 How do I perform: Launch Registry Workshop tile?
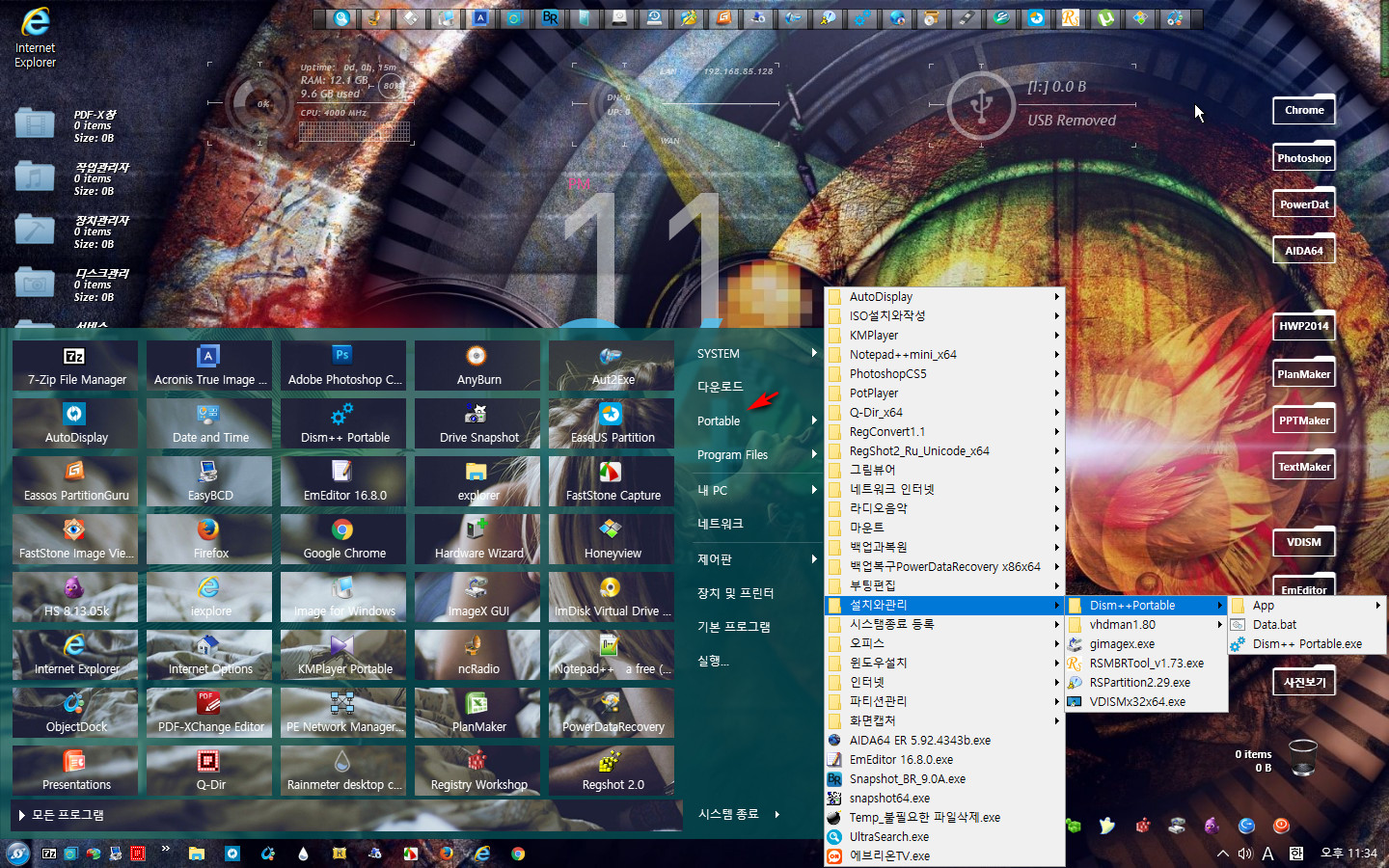tap(477, 771)
